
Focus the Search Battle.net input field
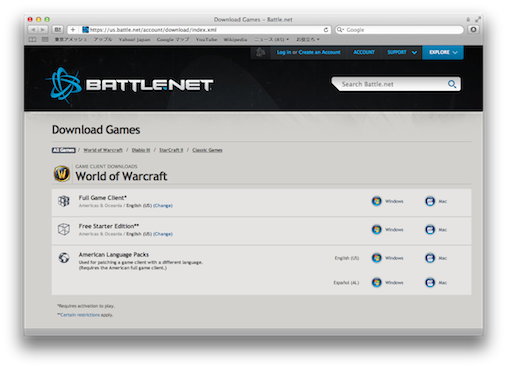point(393,84)
